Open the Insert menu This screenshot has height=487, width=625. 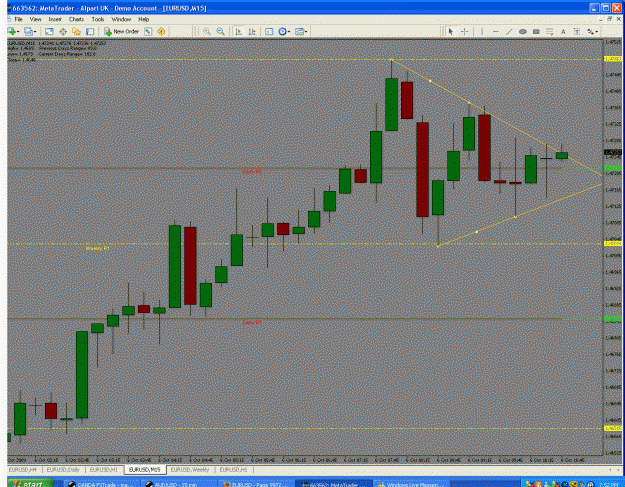tap(55, 19)
